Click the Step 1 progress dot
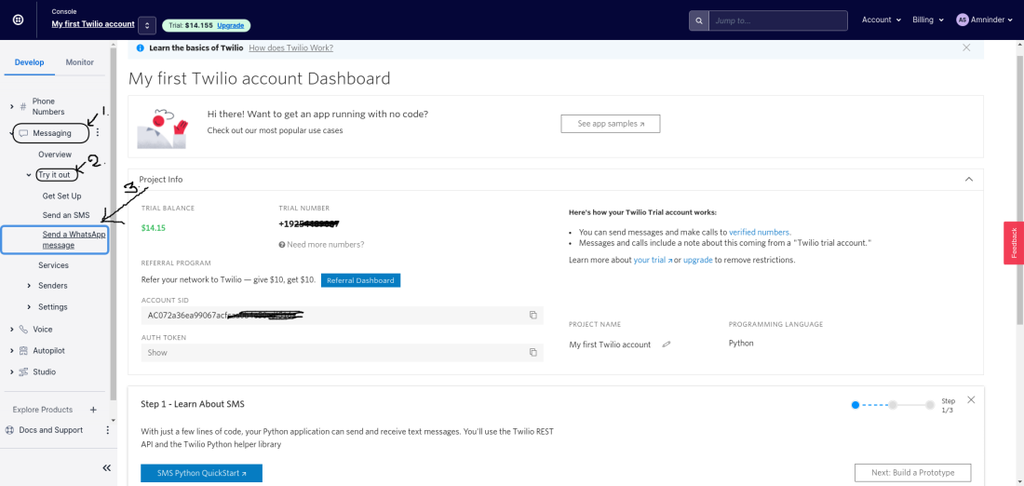1024x486 pixels. tap(855, 405)
